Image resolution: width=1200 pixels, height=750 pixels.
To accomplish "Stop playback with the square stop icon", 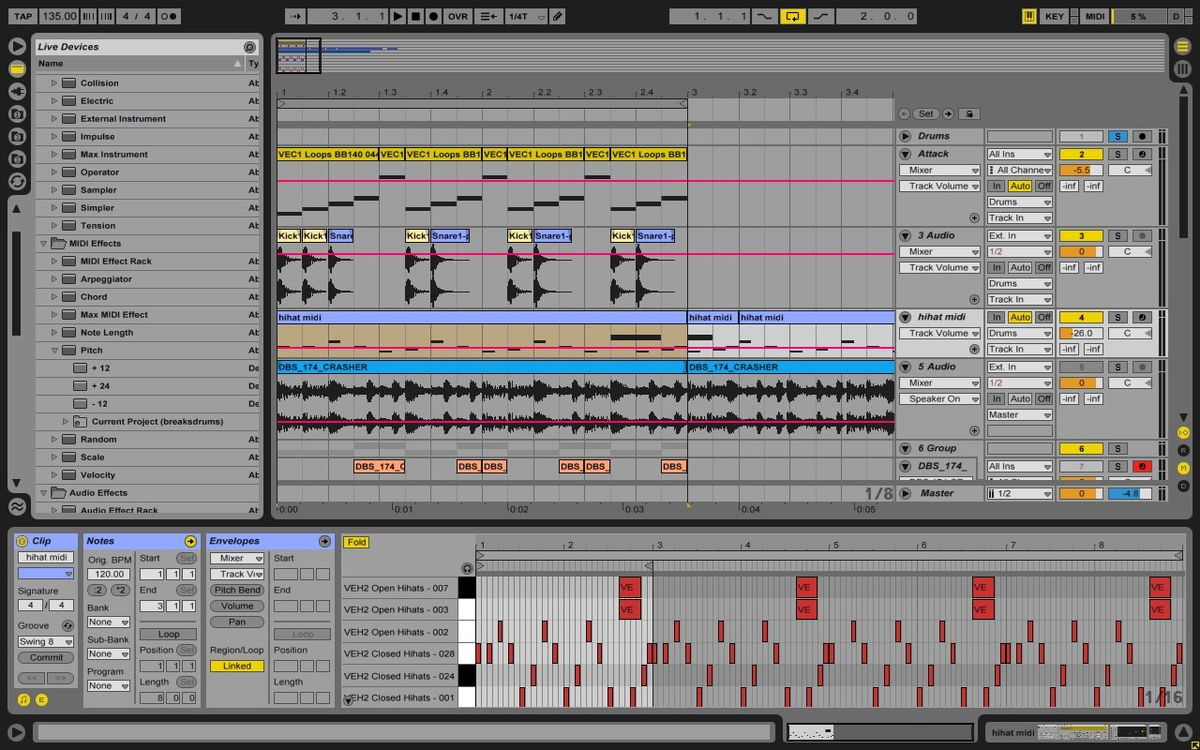I will pyautogui.click(x=417, y=15).
